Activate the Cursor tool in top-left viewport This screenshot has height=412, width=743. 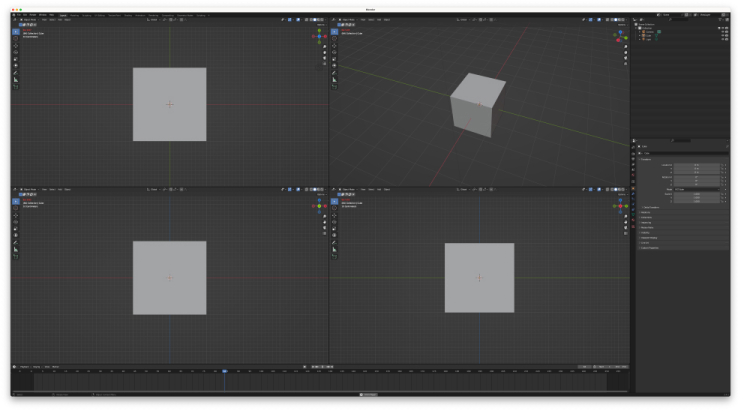coord(16,38)
